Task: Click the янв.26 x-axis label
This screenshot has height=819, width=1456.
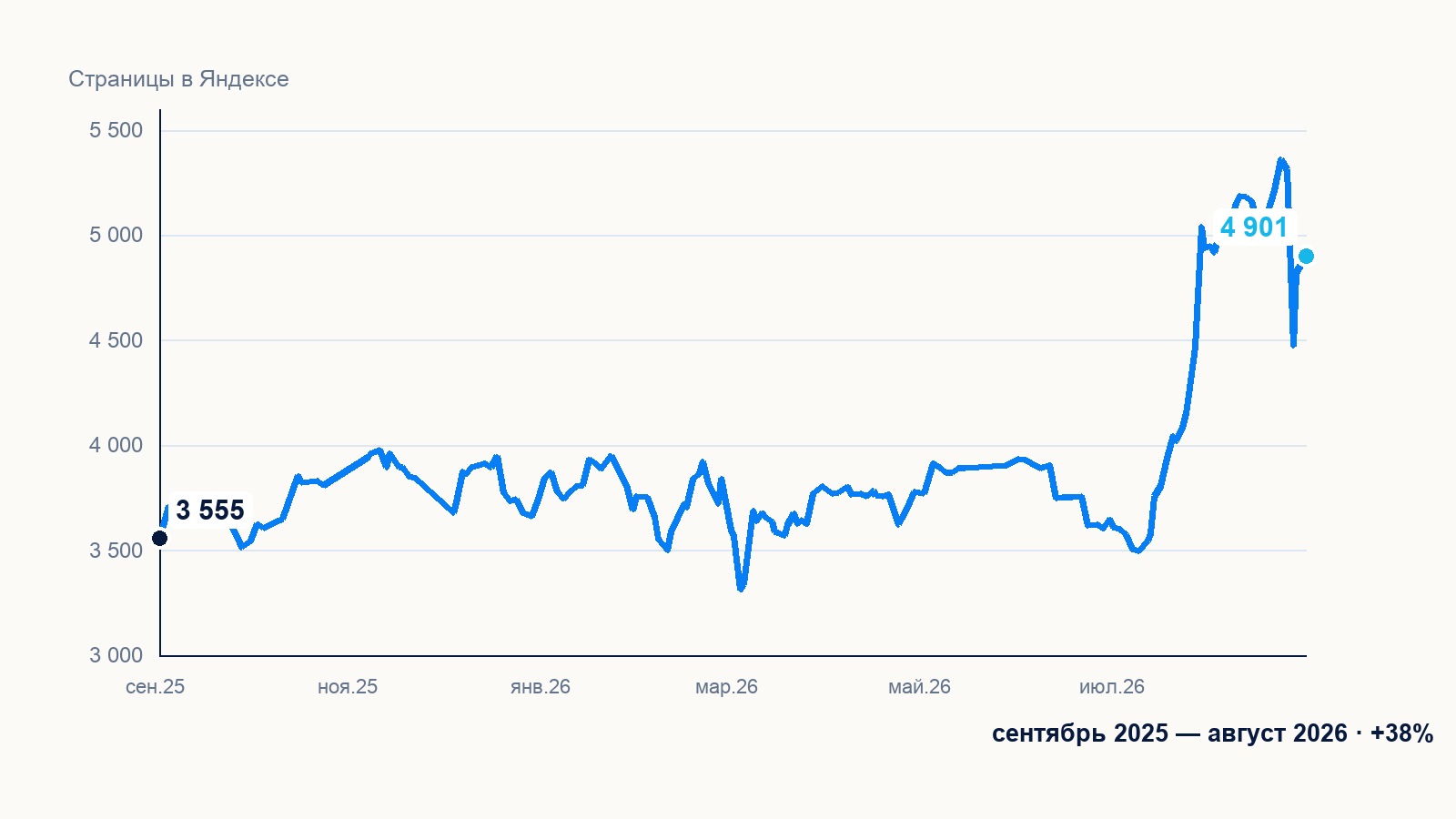Action: 541,687
